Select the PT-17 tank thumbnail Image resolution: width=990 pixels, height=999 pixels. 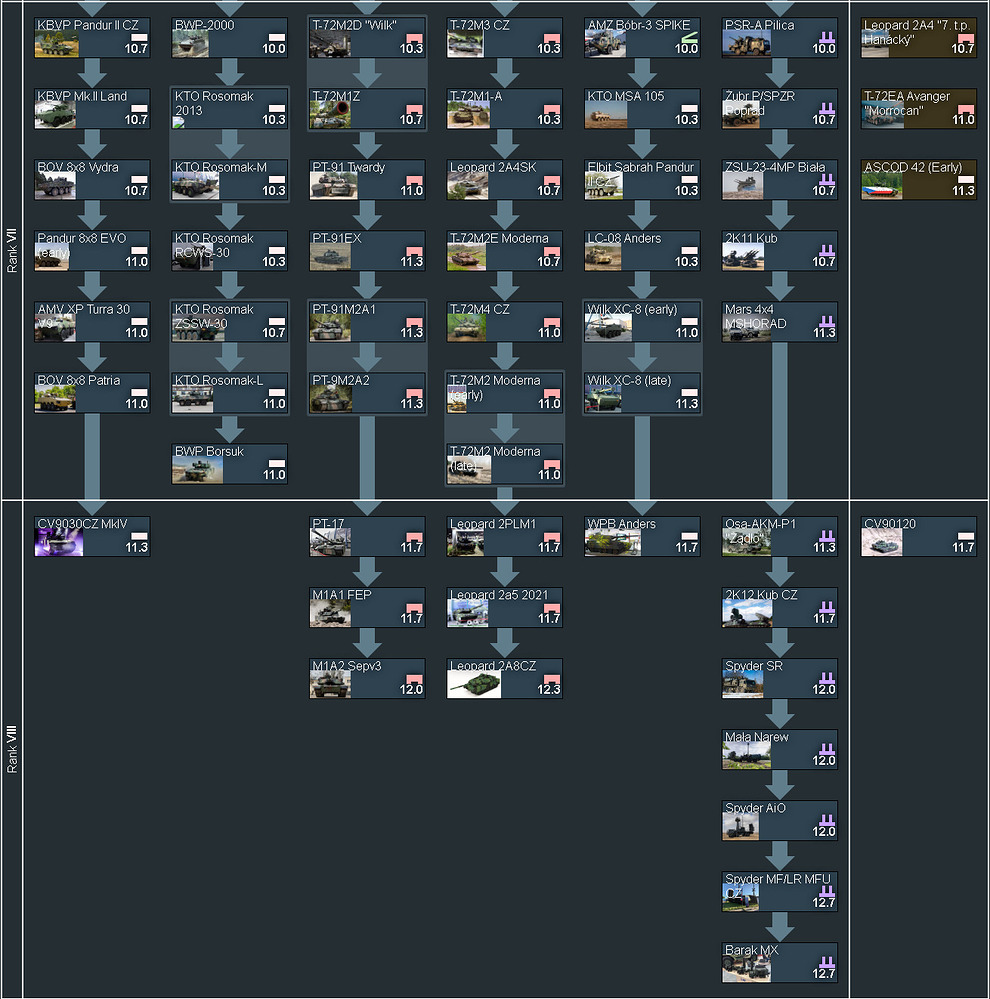coord(332,542)
